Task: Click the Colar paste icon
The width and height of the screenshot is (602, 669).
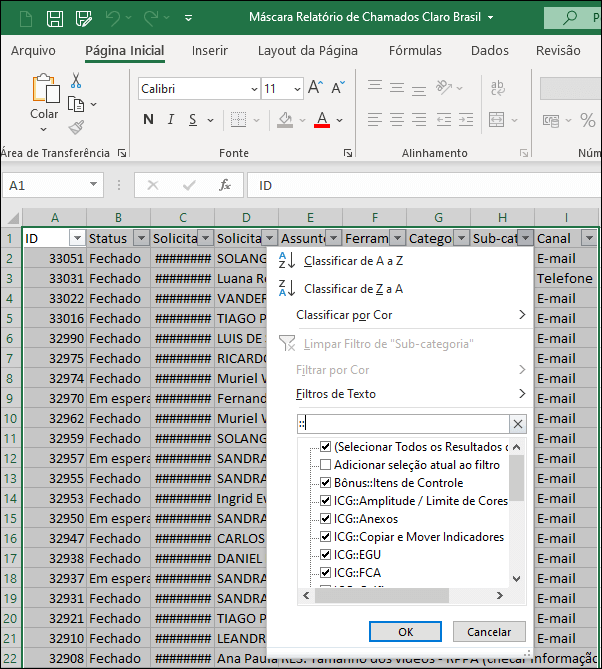Action: [46, 88]
